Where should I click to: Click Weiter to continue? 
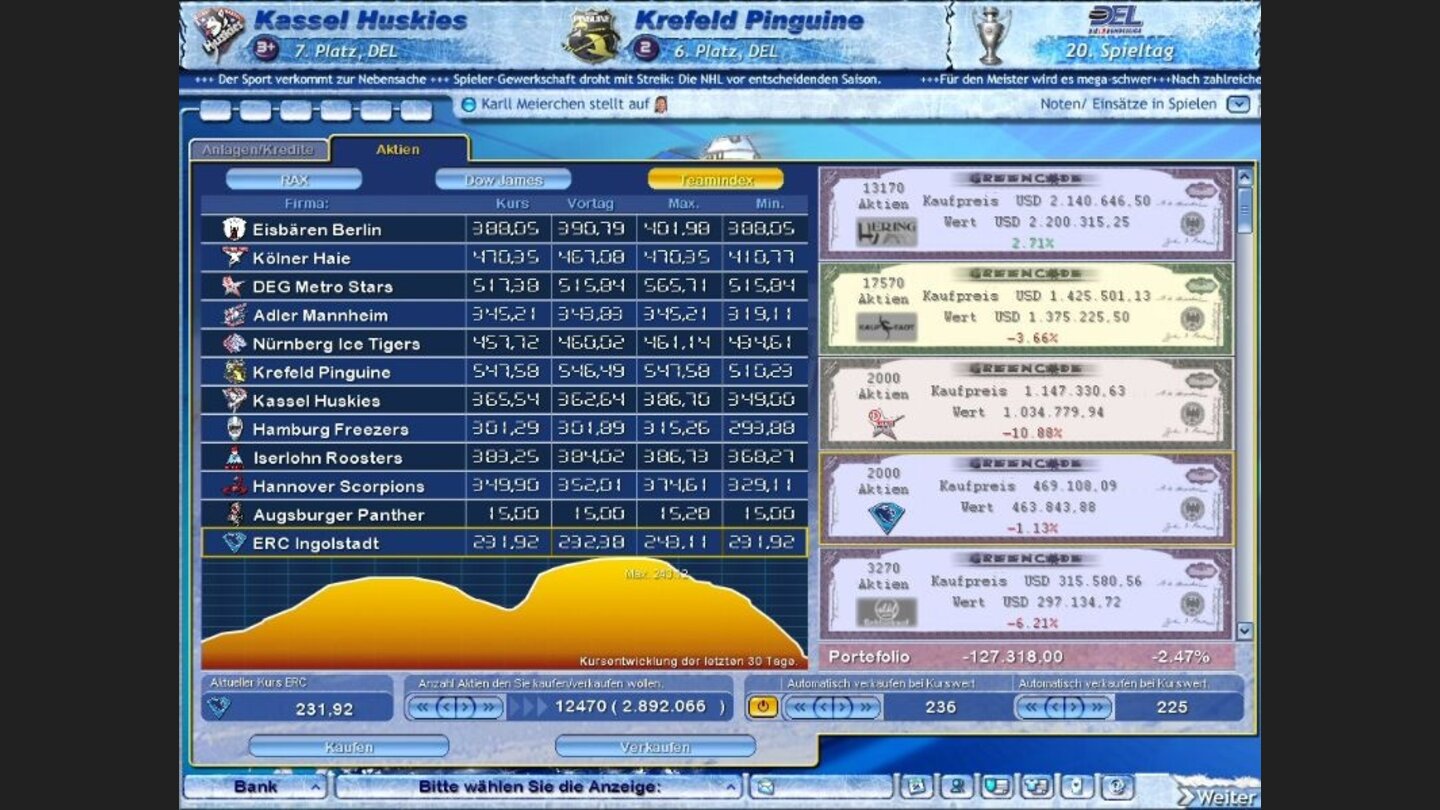[1216, 796]
